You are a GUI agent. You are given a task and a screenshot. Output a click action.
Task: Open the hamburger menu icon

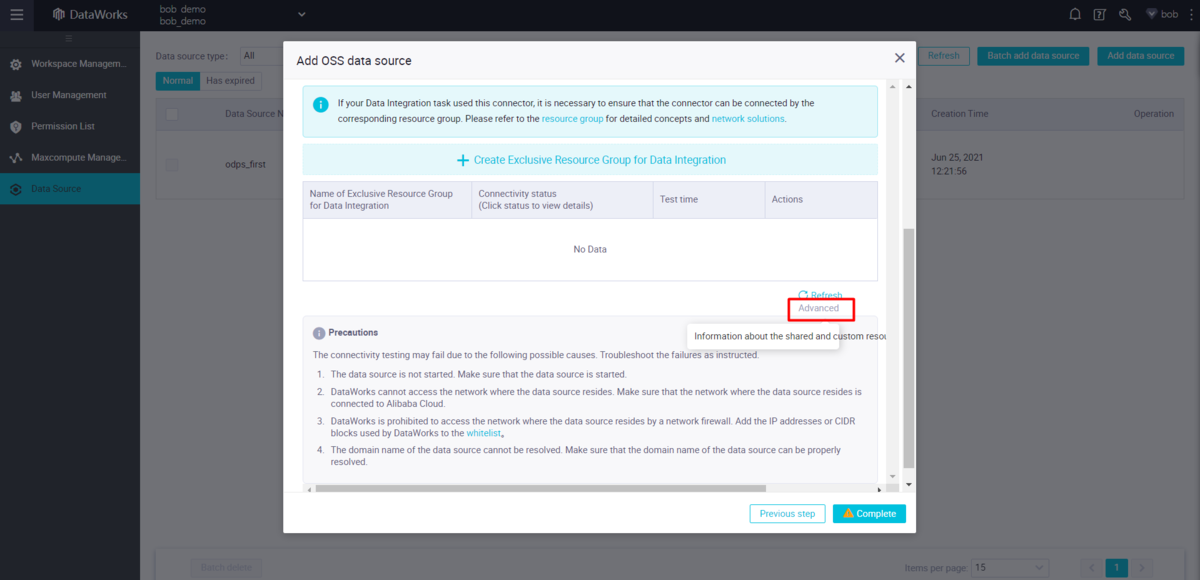16,15
